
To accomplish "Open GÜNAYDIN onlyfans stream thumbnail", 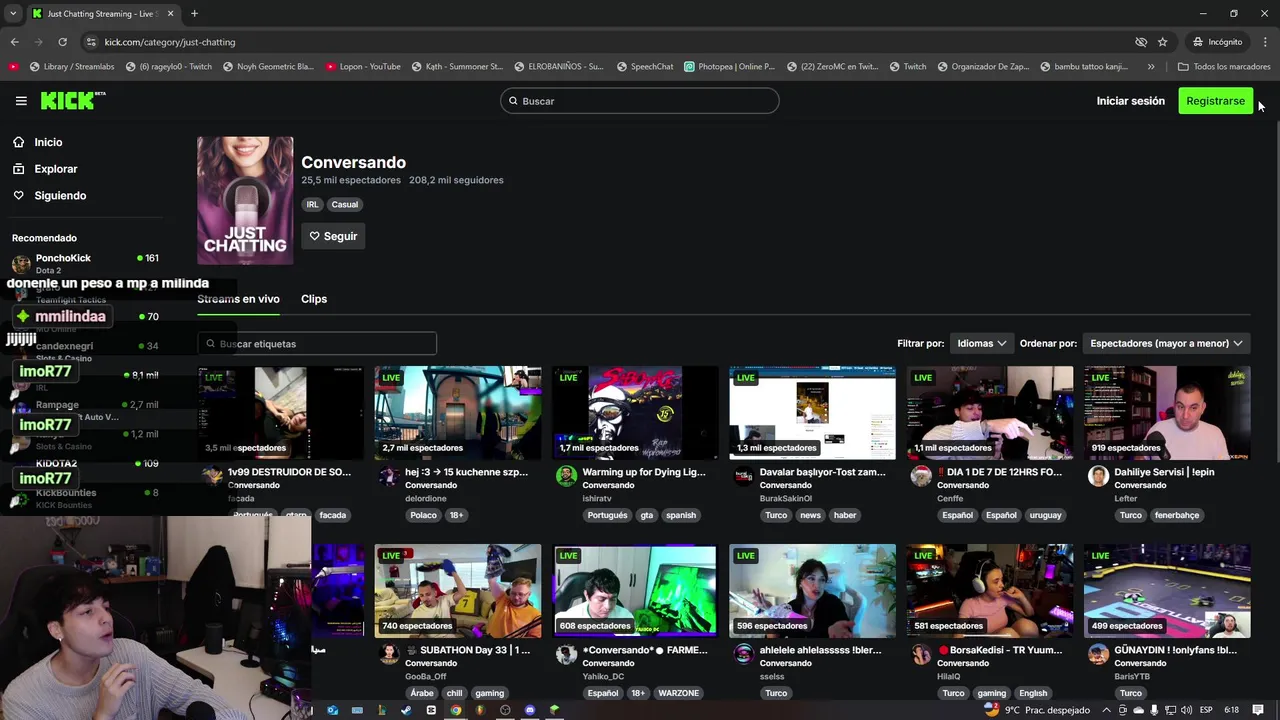I will click(1167, 591).
